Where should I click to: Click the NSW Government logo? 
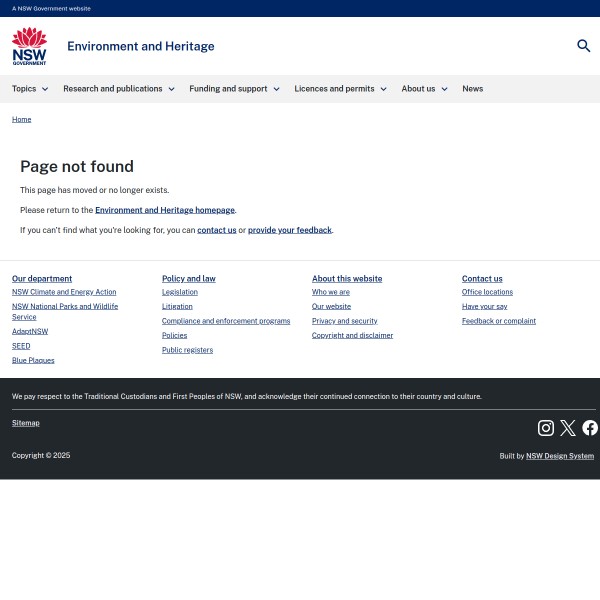(x=29, y=46)
